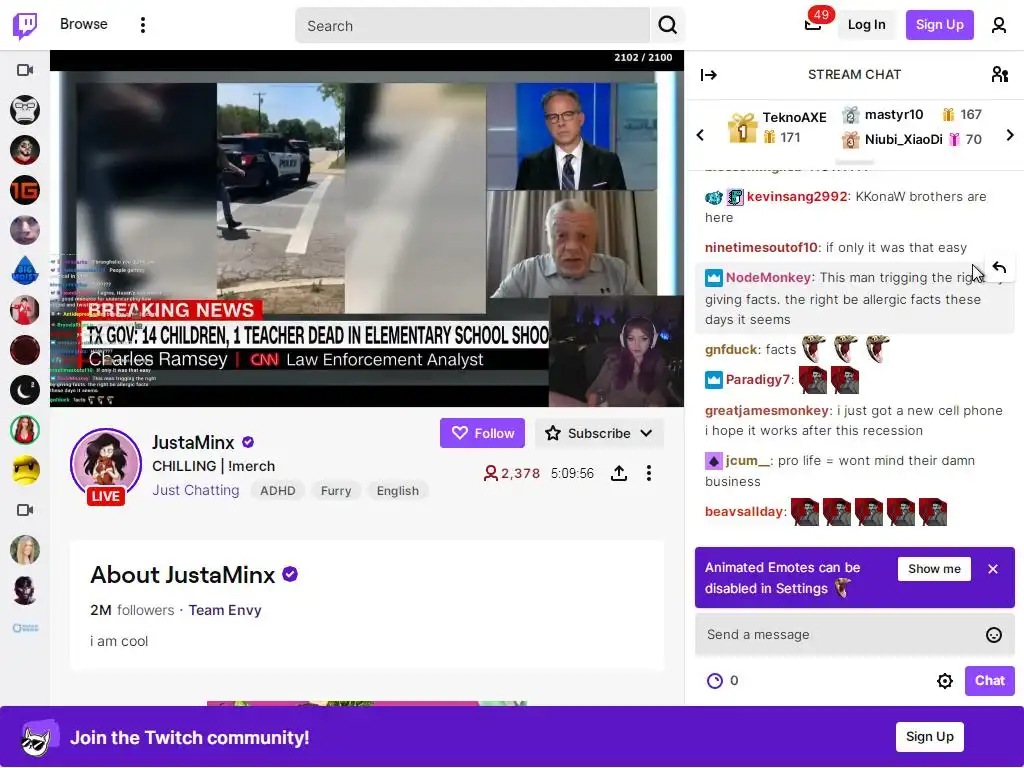Click the Show me button for animated emotes
This screenshot has width=1024, height=768.
(934, 569)
